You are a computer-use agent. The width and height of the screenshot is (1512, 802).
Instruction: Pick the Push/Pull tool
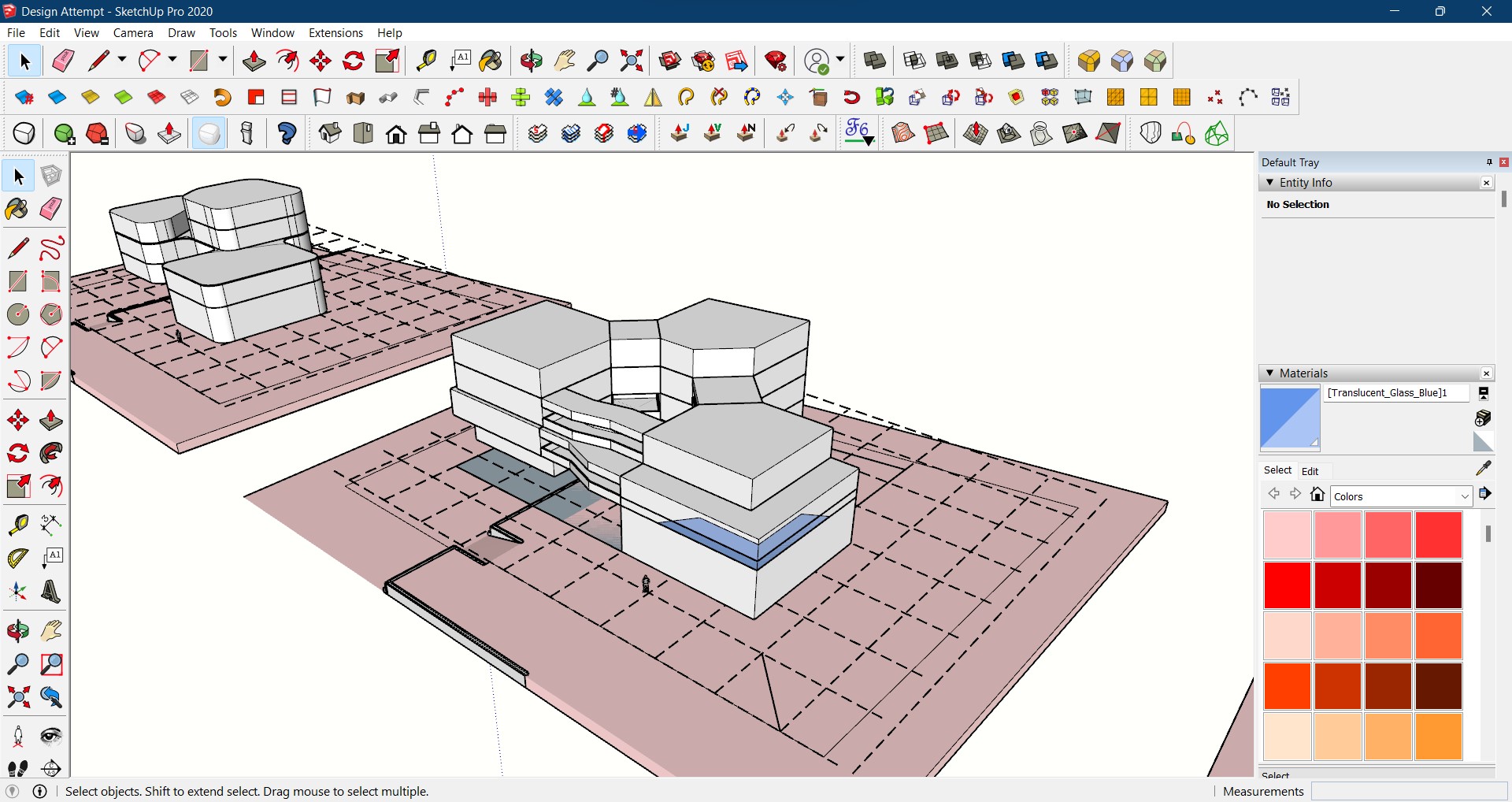tap(51, 421)
